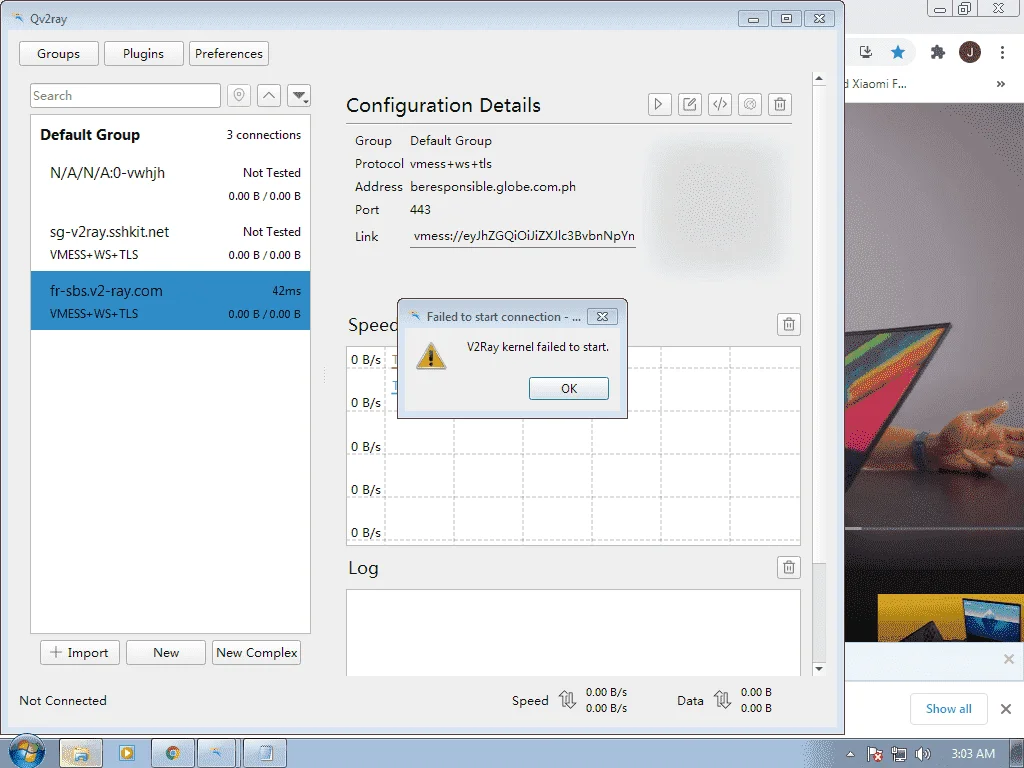Viewport: 1024px width, 768px height.
Task: Open Chrome profile avatar J
Action: (970, 52)
